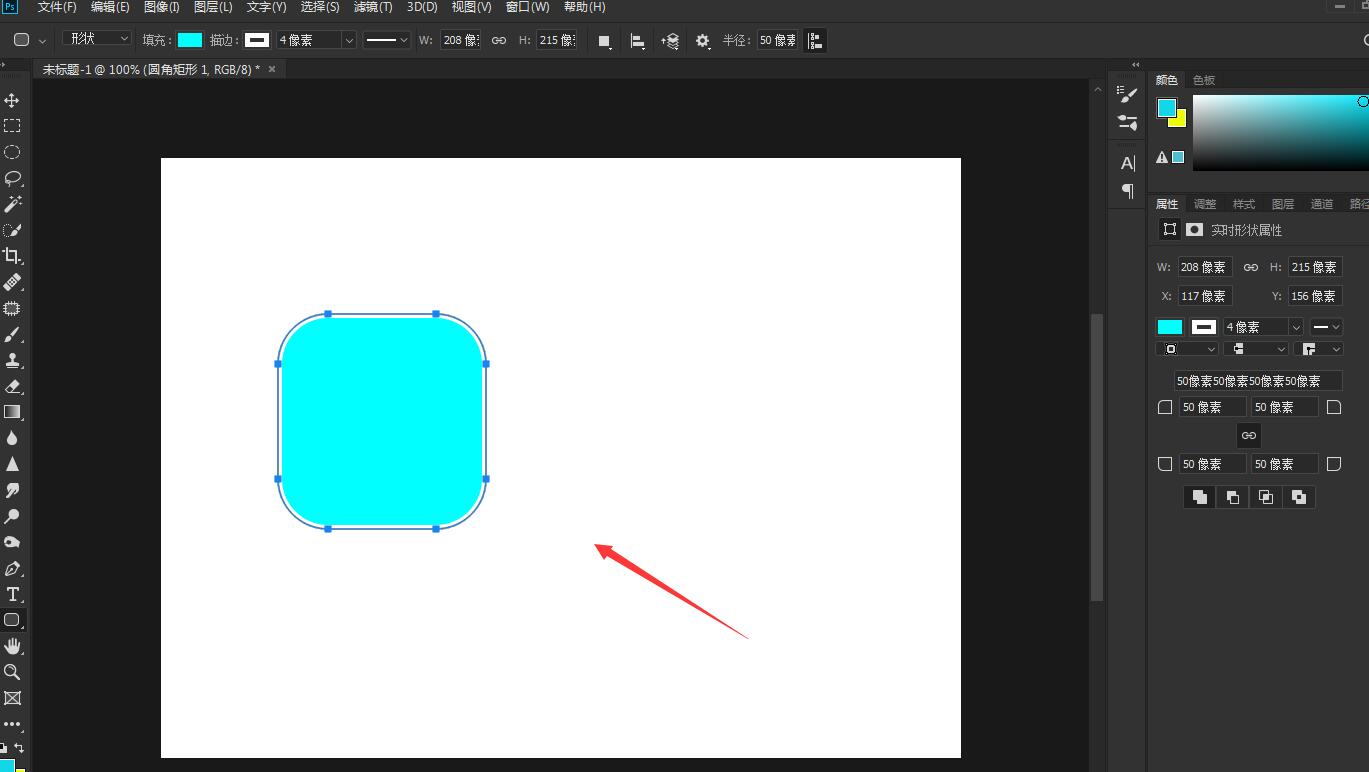The height and width of the screenshot is (772, 1369).
Task: Select the Zoom magnifier tool
Action: 12,672
